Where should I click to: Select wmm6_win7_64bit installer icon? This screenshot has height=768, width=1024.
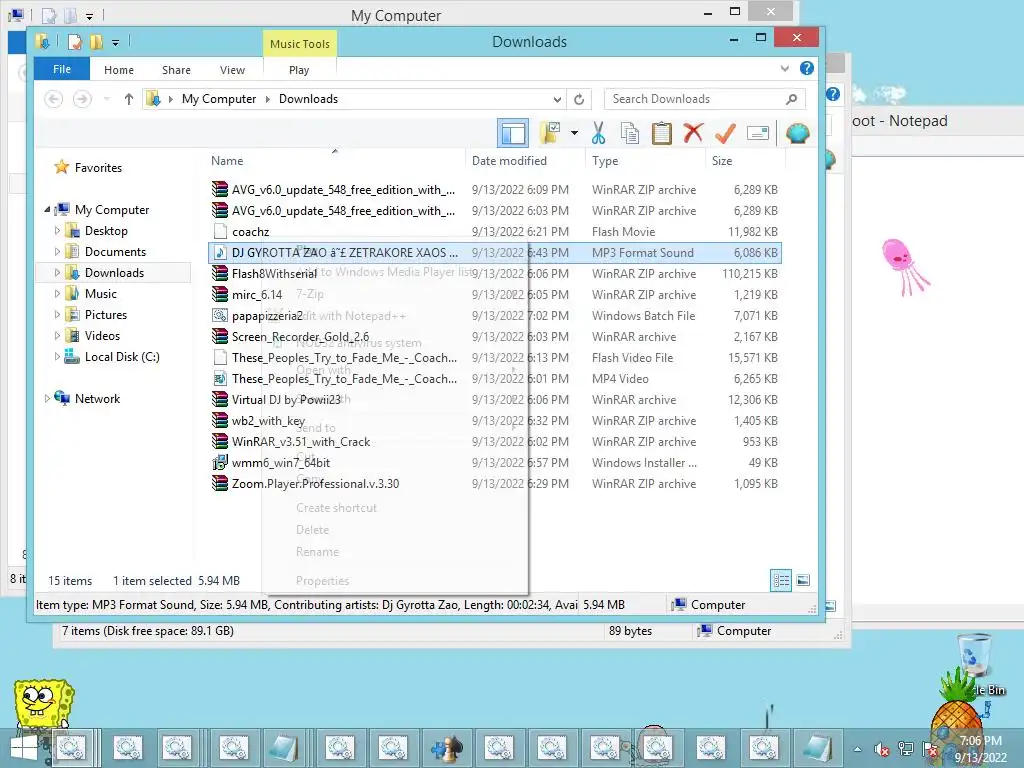(x=219, y=462)
